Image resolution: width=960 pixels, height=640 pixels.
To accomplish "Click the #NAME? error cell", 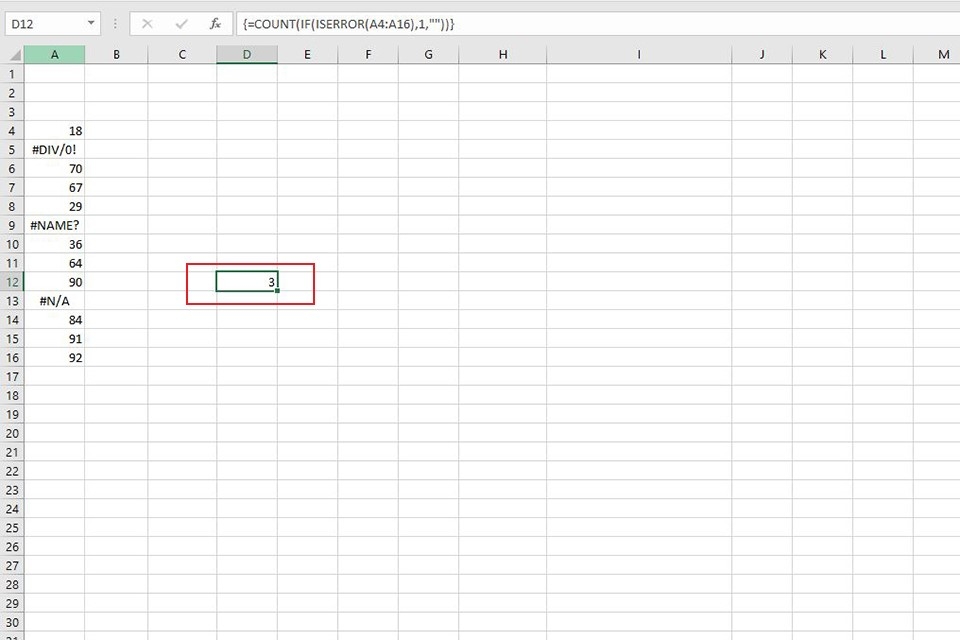I will click(x=54, y=225).
